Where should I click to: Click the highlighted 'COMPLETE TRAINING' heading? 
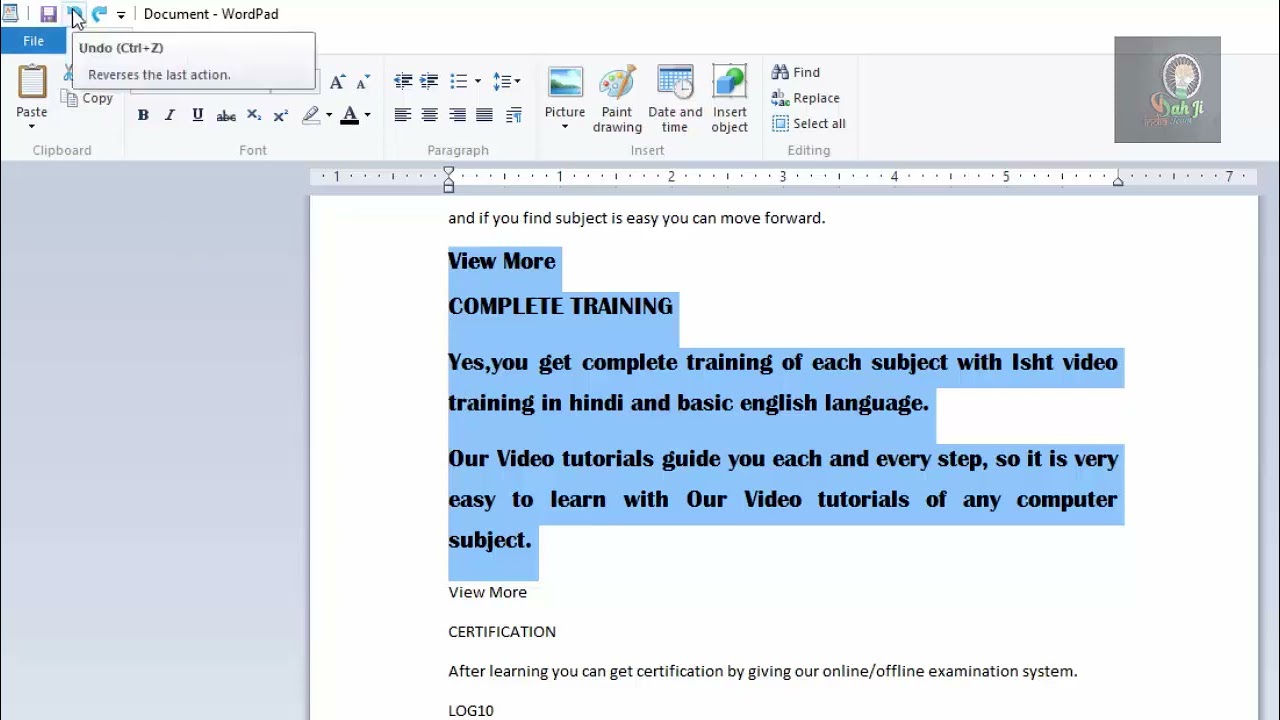coord(560,306)
